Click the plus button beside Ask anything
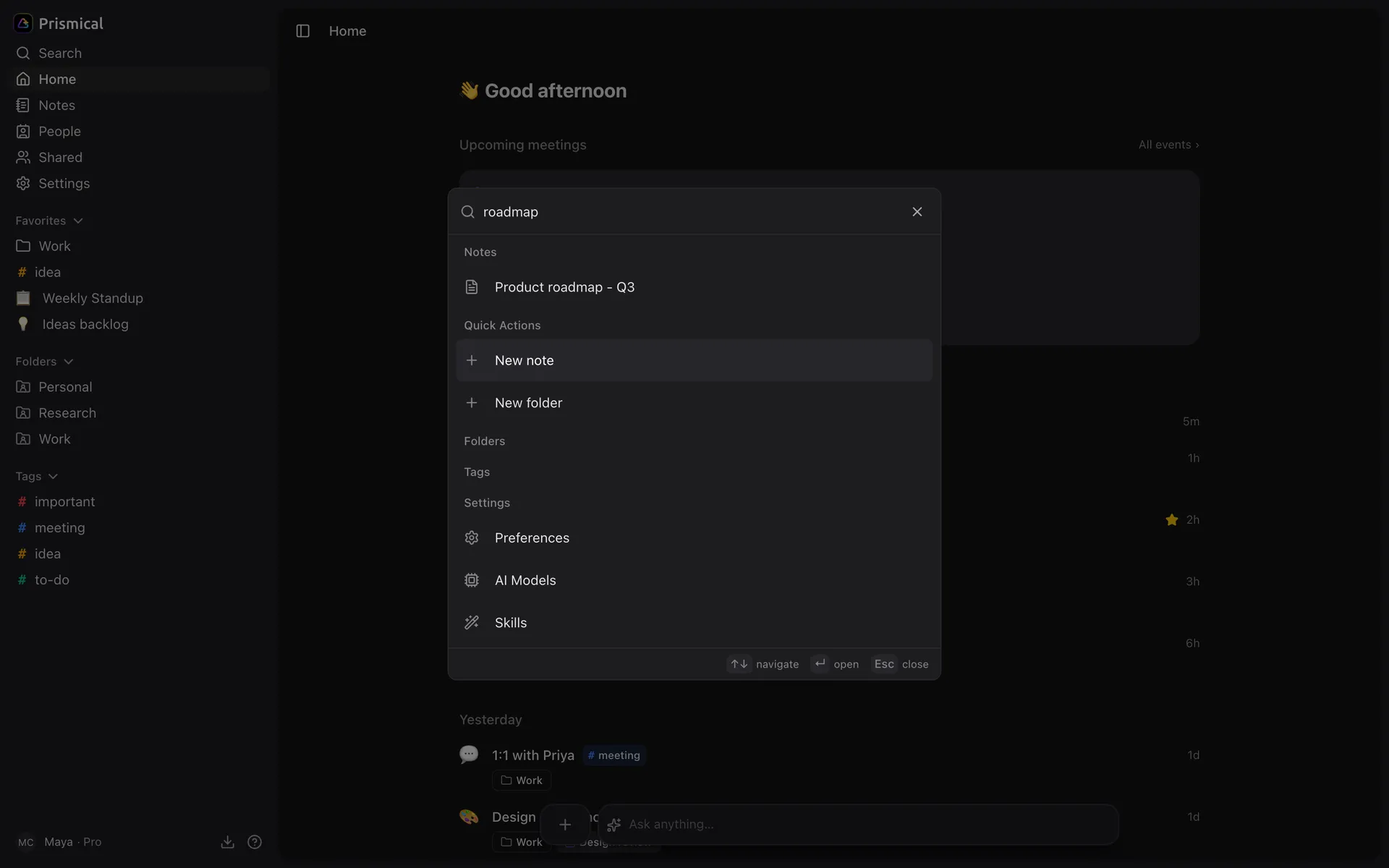The height and width of the screenshot is (868, 1389). click(x=565, y=825)
